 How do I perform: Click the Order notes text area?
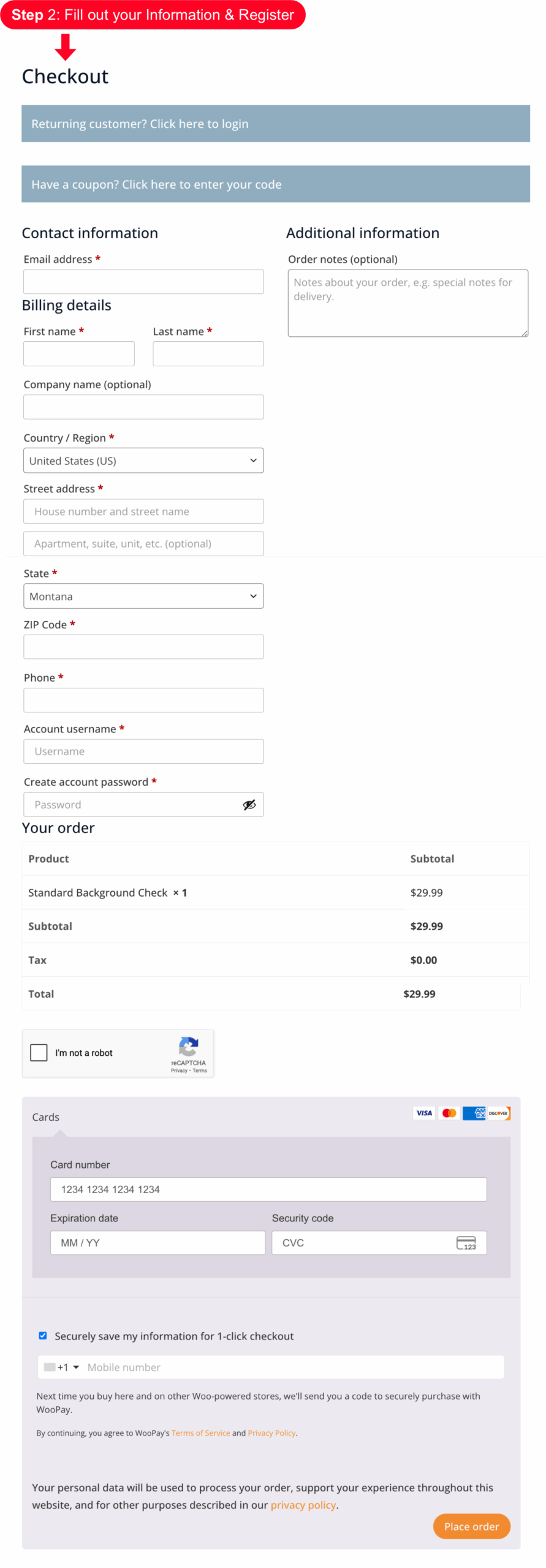click(x=408, y=303)
